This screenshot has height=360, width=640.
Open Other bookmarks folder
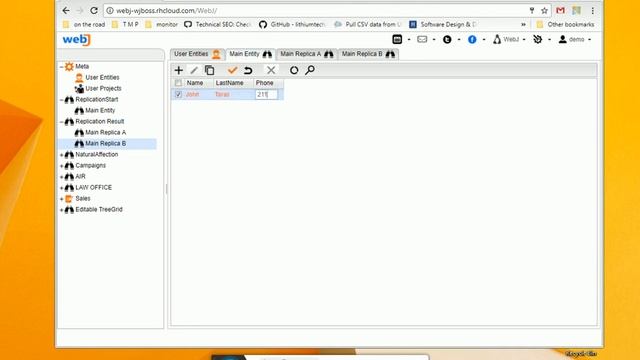565,24
